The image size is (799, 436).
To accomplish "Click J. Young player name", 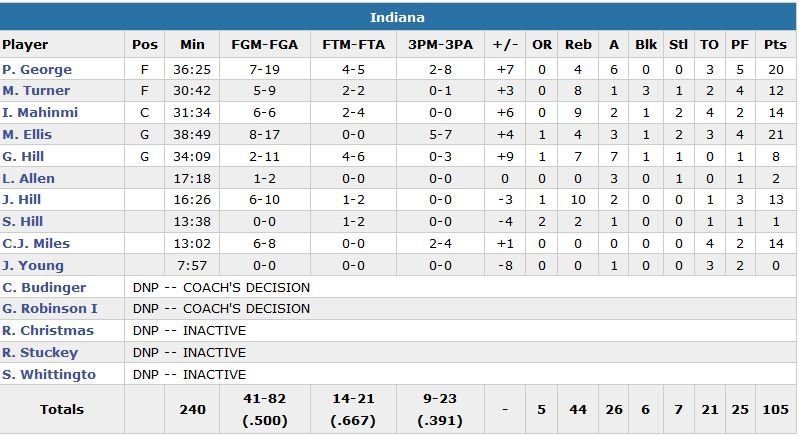I will 32,266.
